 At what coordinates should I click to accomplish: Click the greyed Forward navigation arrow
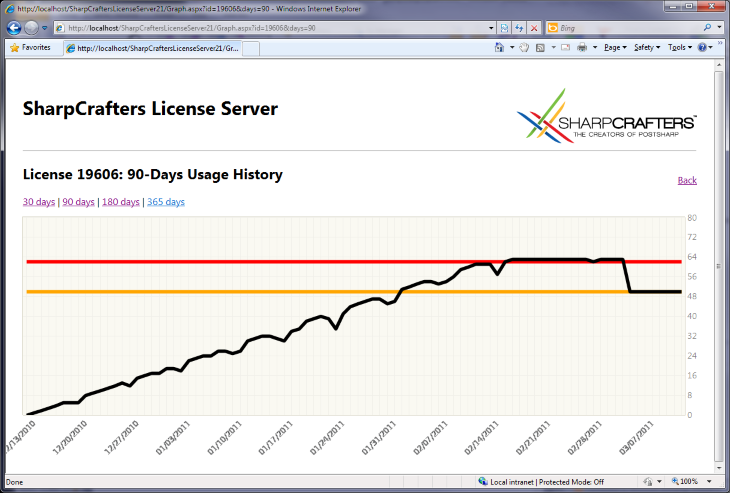tap(31, 28)
